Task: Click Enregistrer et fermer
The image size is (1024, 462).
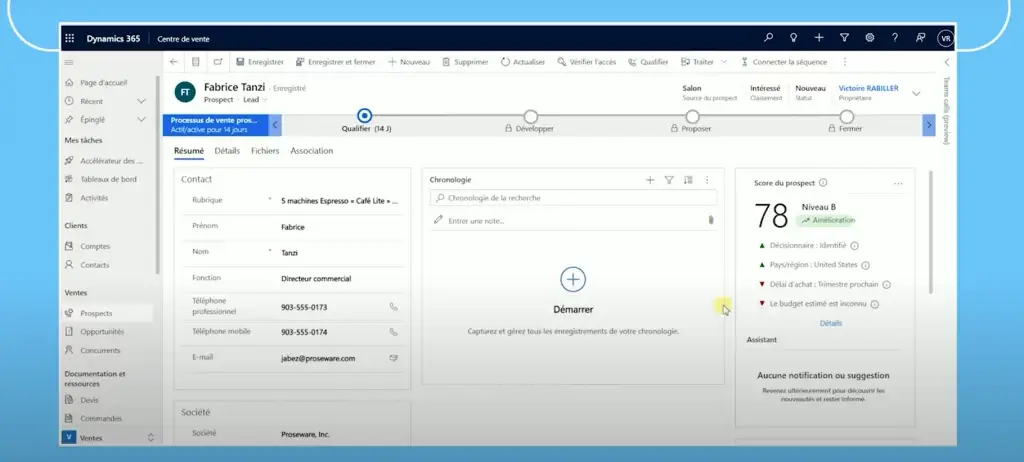Action: click(x=336, y=62)
